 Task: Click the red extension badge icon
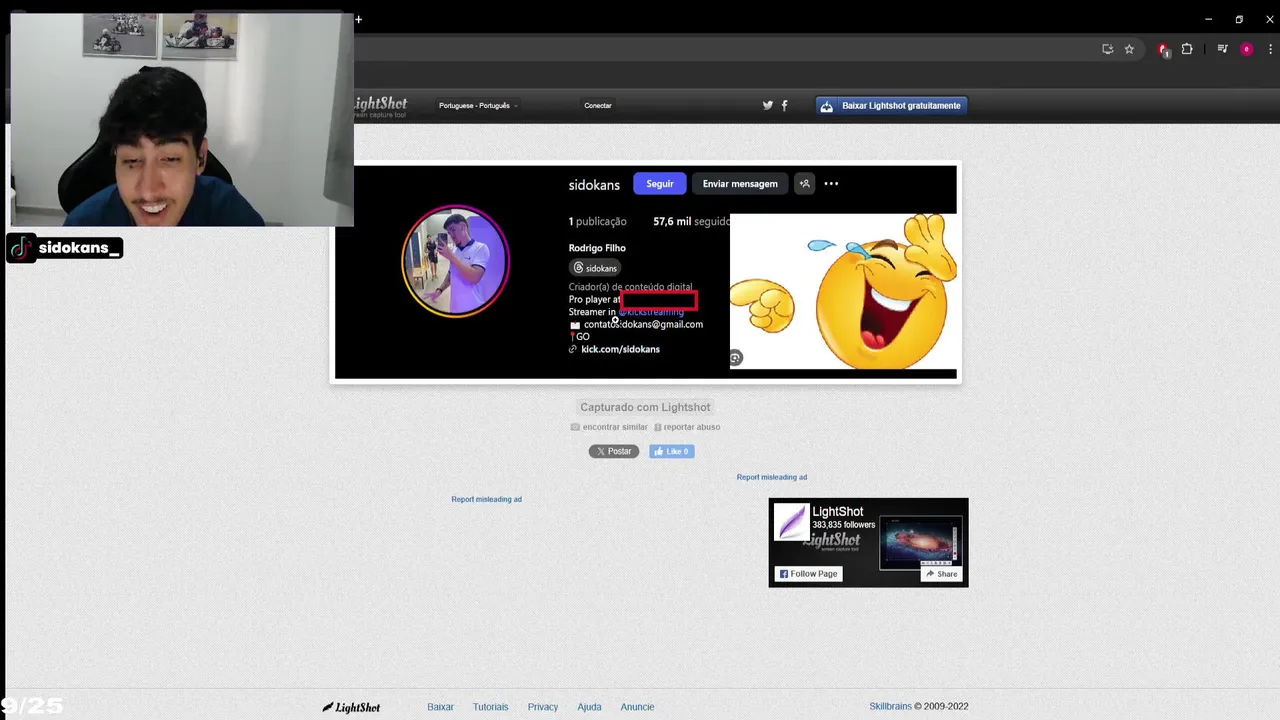1163,50
